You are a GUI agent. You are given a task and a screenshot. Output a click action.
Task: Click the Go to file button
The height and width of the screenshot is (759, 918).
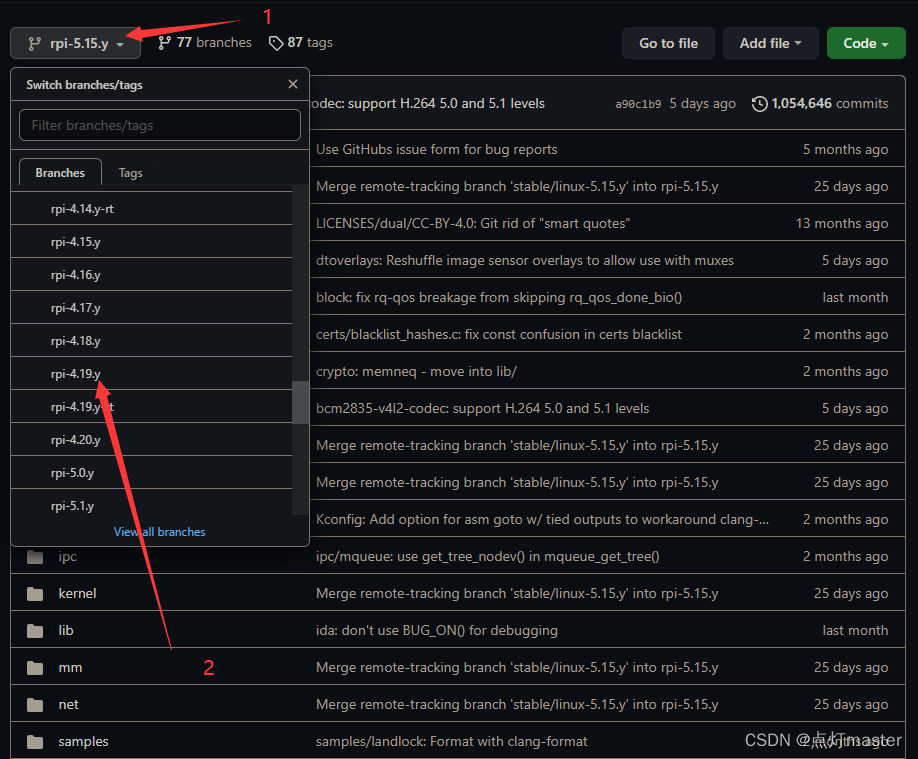pos(668,43)
